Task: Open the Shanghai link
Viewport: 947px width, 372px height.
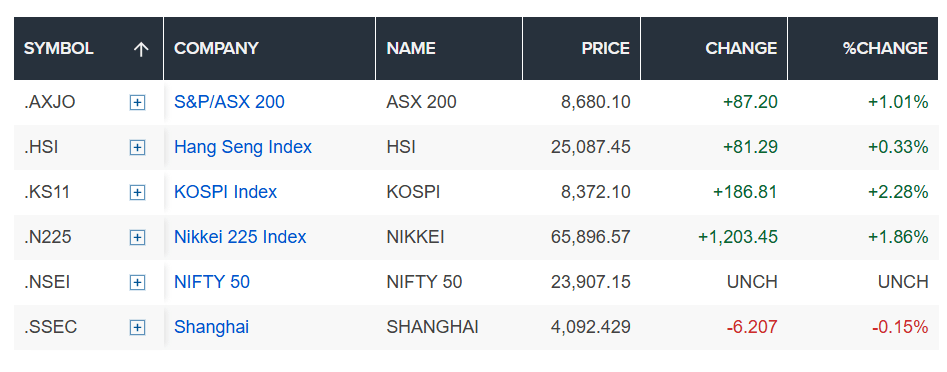Action: pos(211,327)
